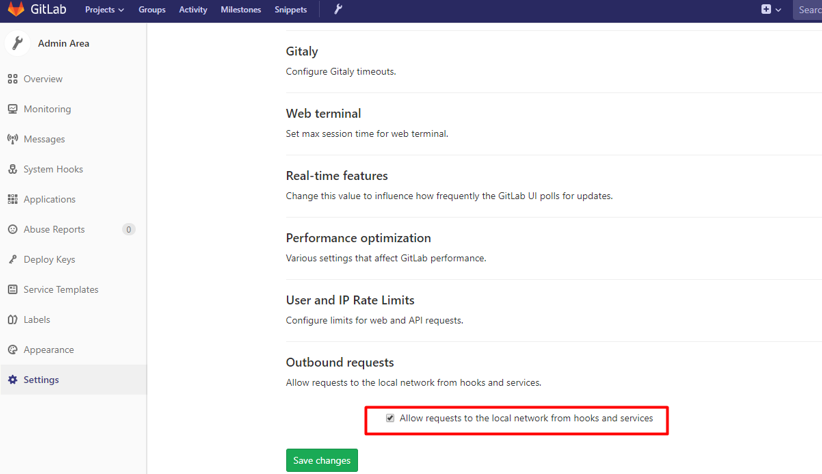Click the Settings gear icon
The width and height of the screenshot is (822, 474).
[x=13, y=380]
